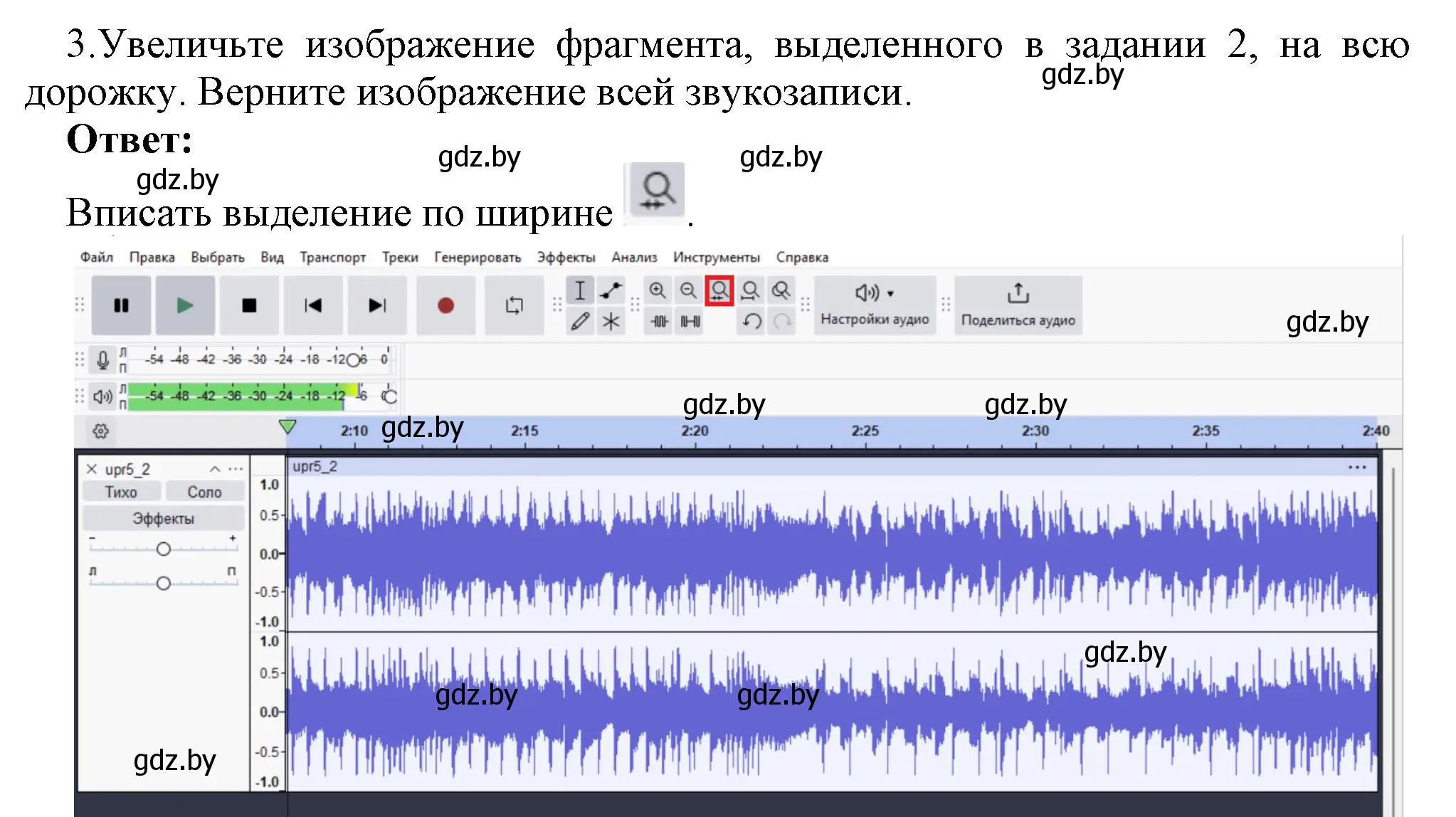1456x817 pixels.
Task: Adjust the recording level slider knob
Action: pyautogui.click(x=353, y=360)
